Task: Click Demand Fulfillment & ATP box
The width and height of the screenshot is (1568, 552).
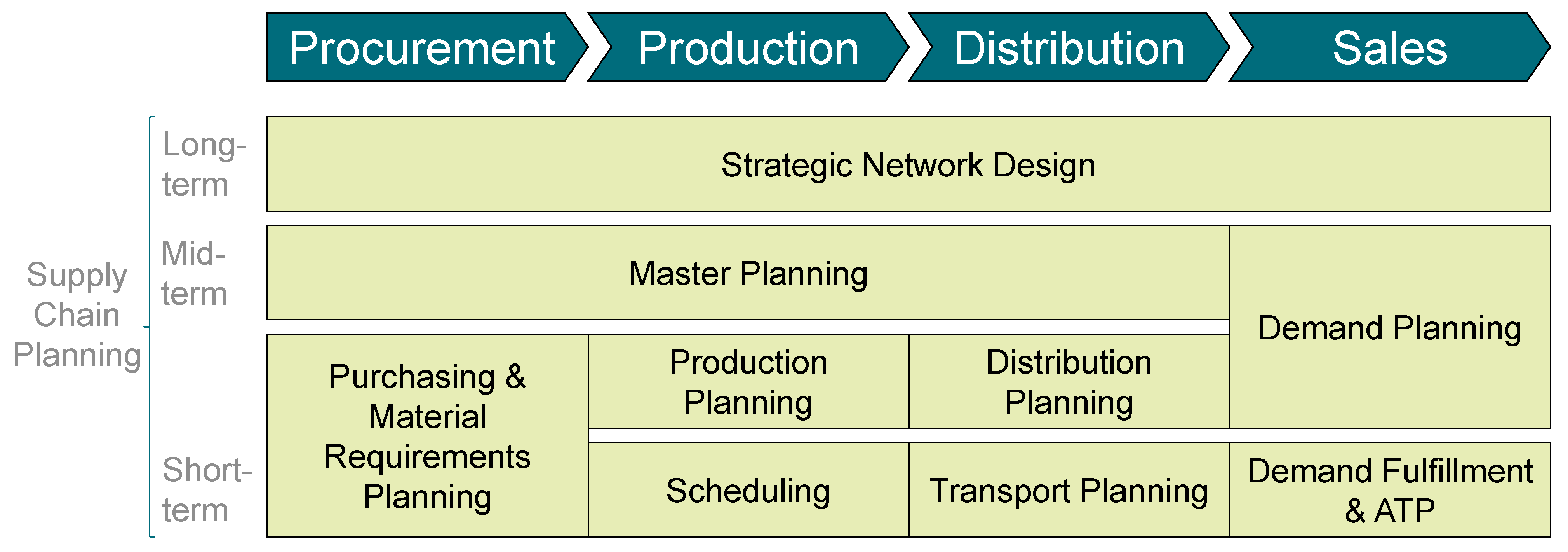Action: [1389, 491]
